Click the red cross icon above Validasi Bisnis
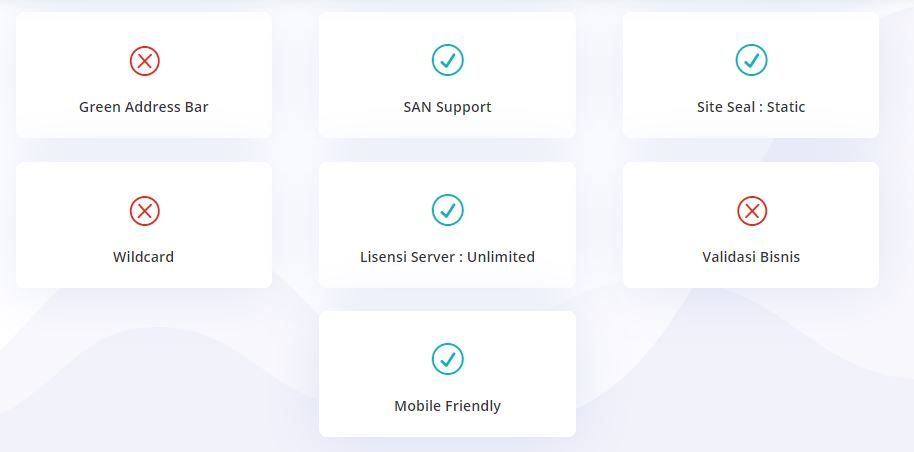This screenshot has height=452, width=914. (751, 211)
